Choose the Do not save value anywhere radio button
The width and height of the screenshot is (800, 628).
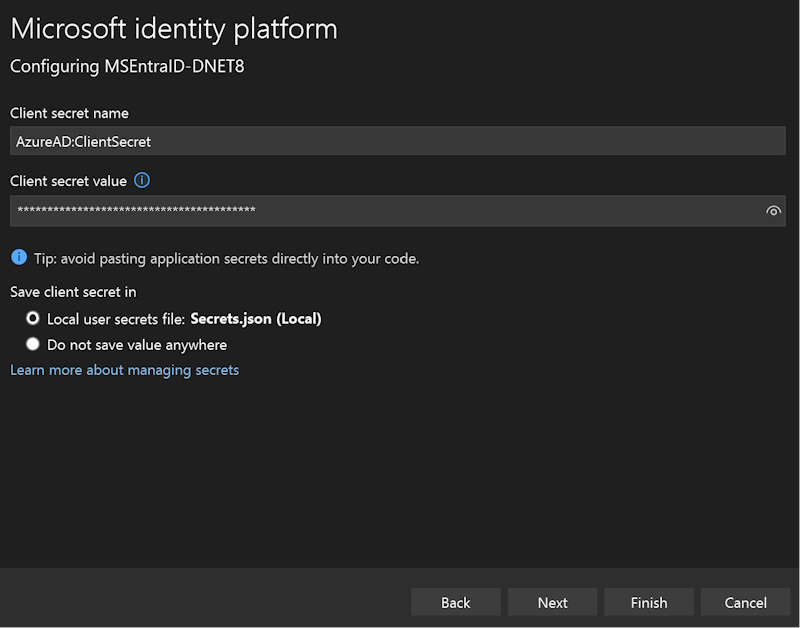(x=33, y=344)
